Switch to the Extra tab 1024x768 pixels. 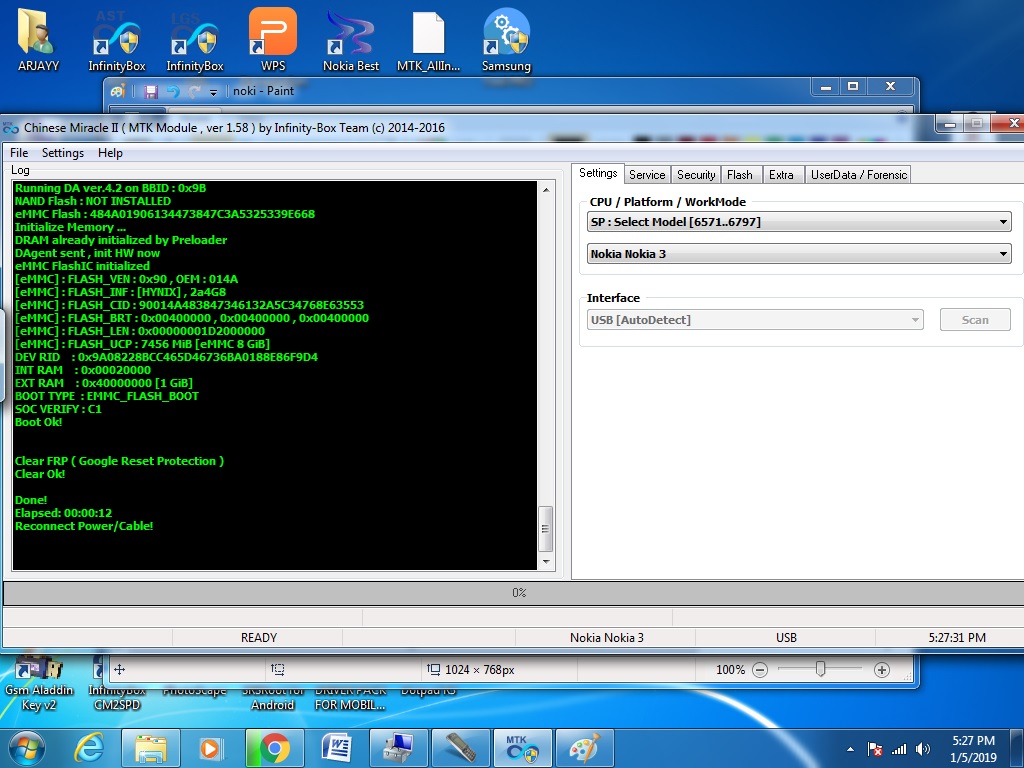[781, 174]
